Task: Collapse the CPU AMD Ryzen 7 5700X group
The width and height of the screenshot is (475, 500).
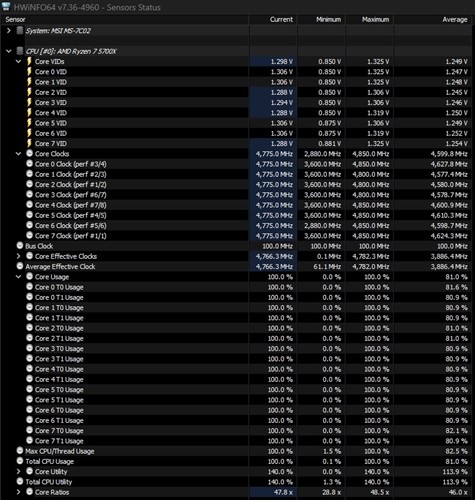Action: point(9,51)
